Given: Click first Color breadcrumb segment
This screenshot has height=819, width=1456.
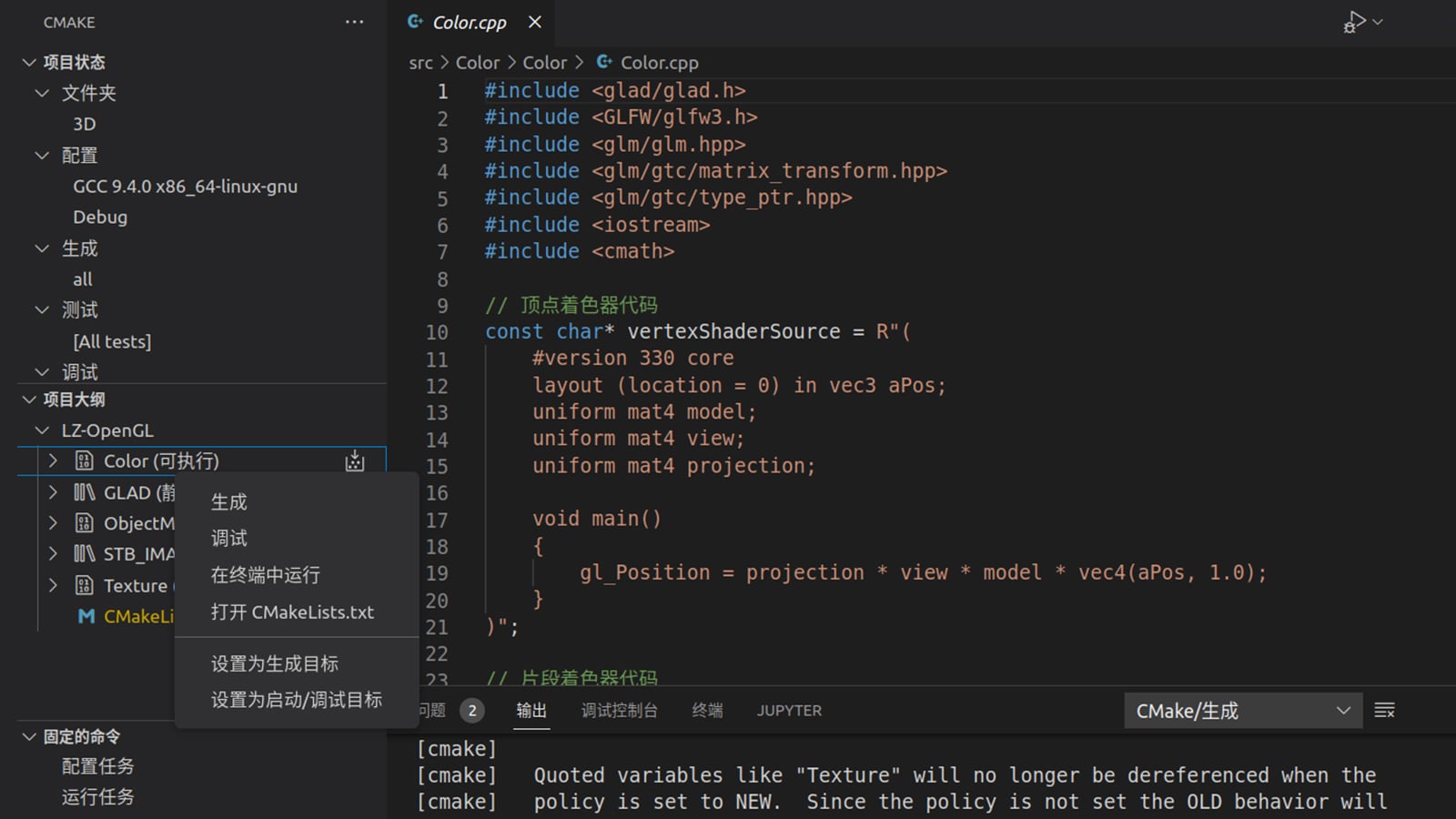Looking at the screenshot, I should coord(478,62).
